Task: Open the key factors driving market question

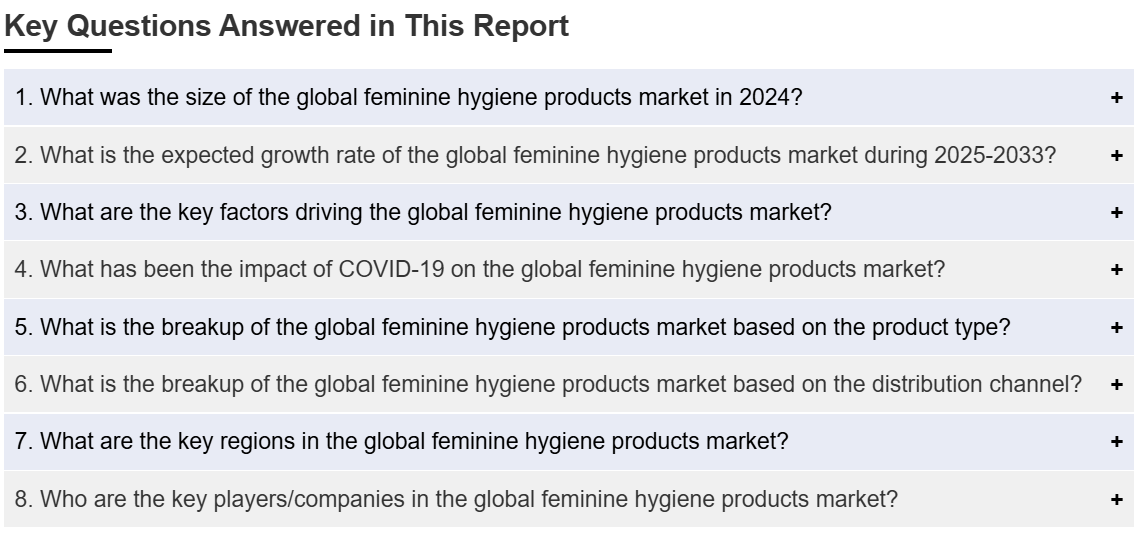Action: [x=568, y=212]
